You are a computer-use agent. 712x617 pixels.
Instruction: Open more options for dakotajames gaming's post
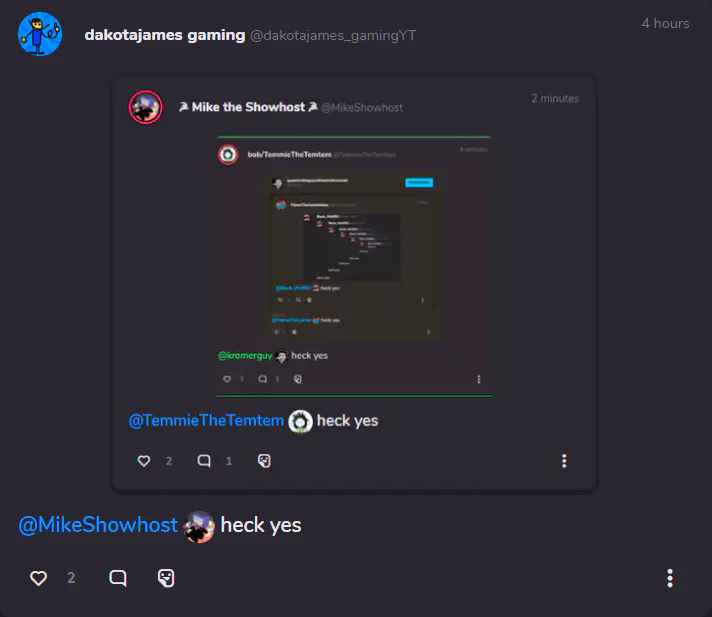click(x=670, y=578)
